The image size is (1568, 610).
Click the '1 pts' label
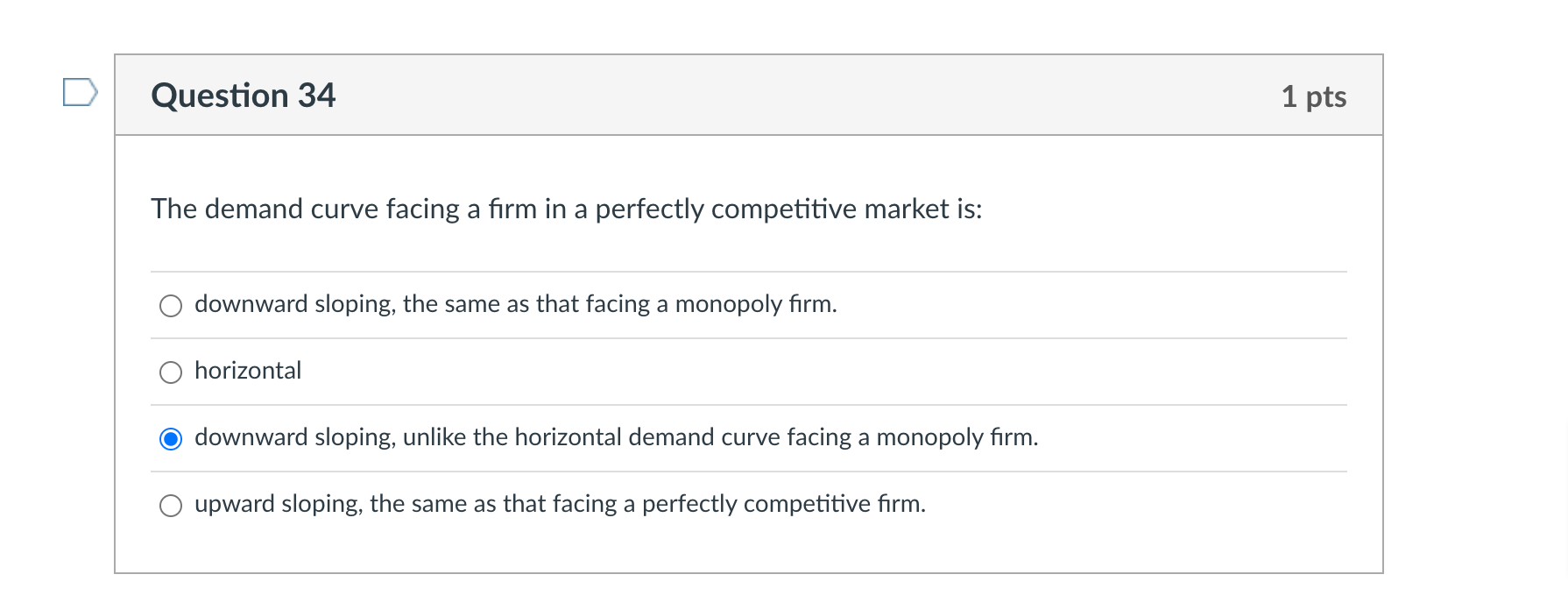click(x=1314, y=97)
